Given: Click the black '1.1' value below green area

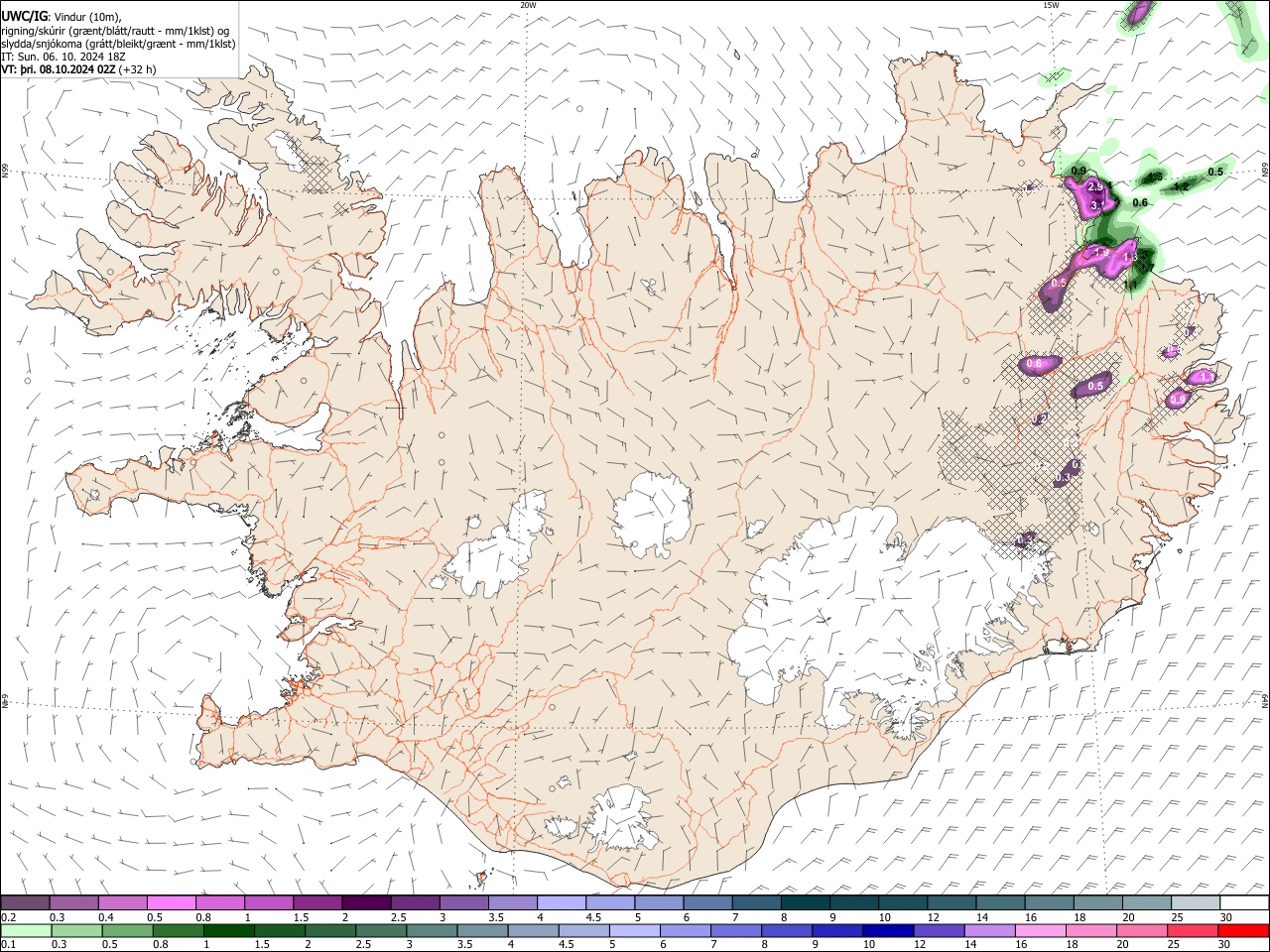Looking at the screenshot, I should (1130, 285).
